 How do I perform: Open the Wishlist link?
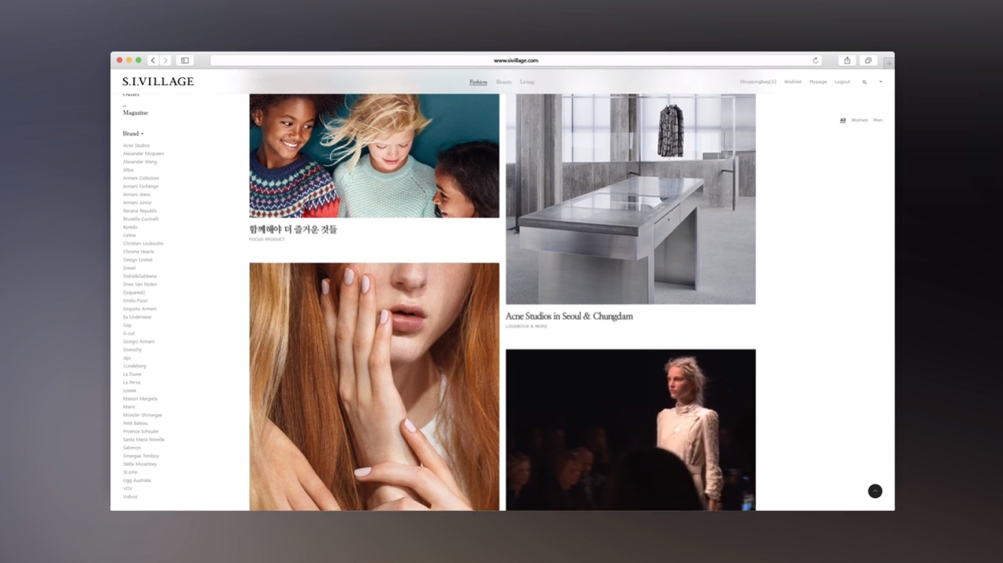tap(793, 82)
